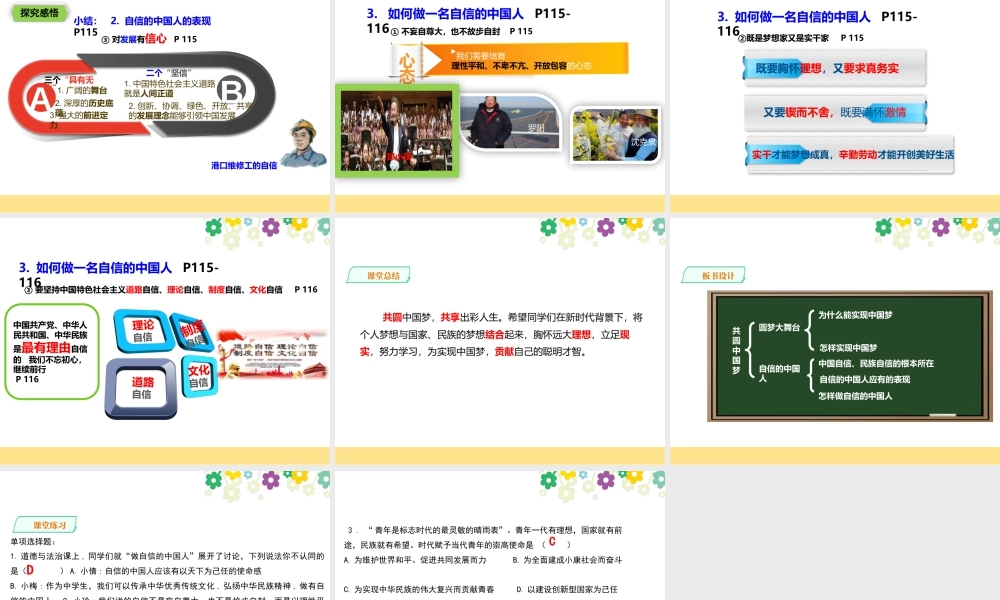Viewport: 1000px width, 600px height.
Task: Click the orange 我们需要培育 banner
Action: 540,57
